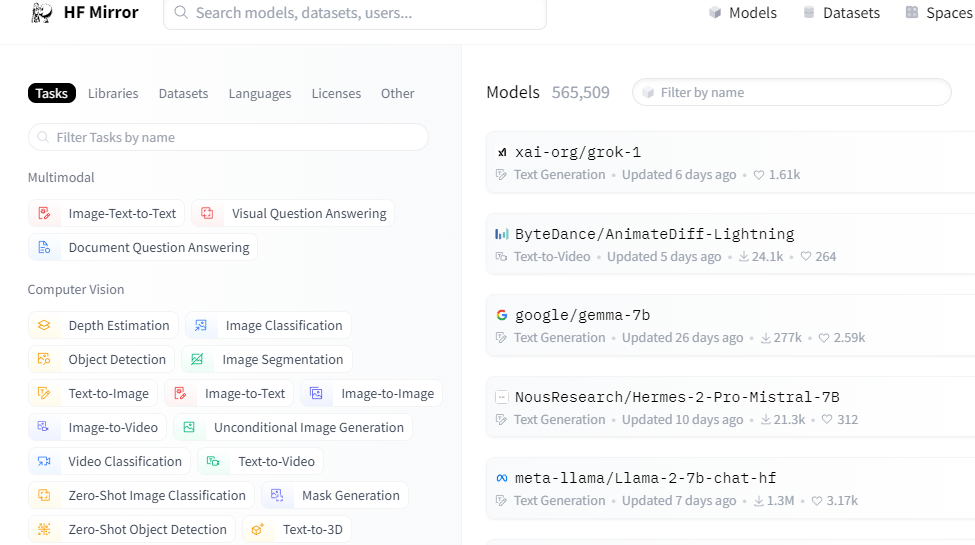Switch to the Libraries filter tab

coord(113,93)
